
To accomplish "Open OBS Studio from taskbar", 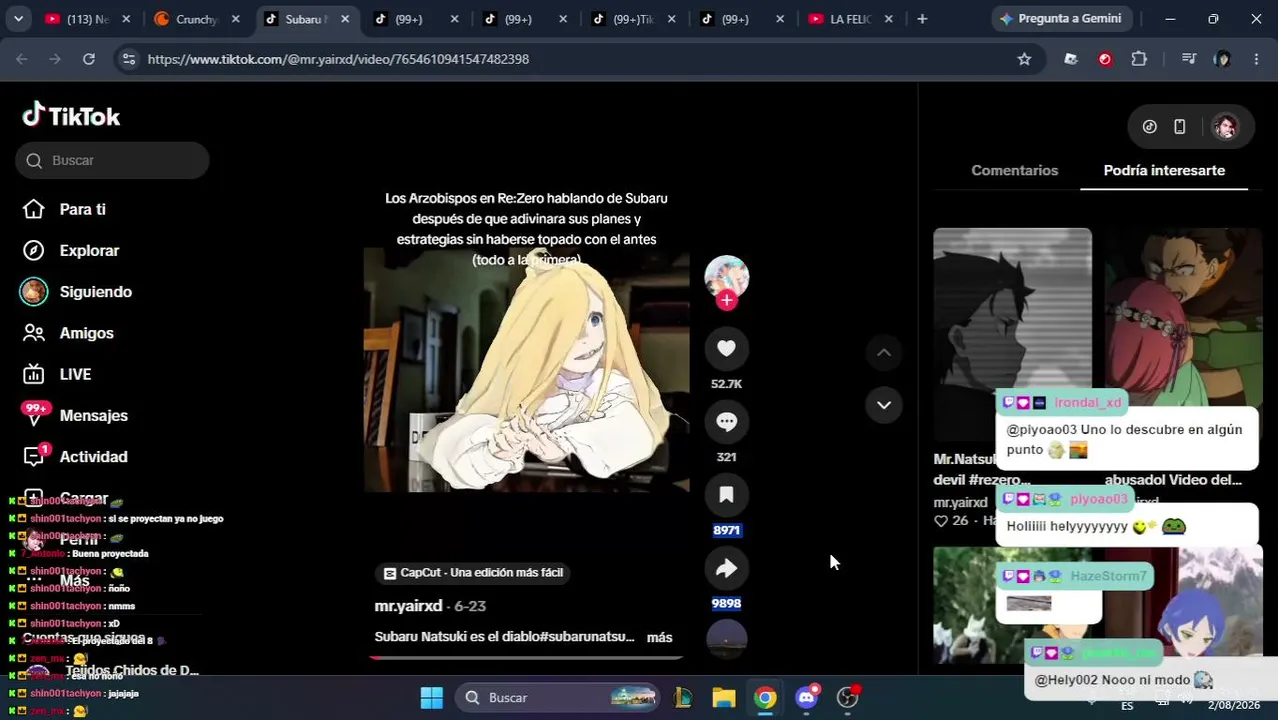I will [x=848, y=697].
